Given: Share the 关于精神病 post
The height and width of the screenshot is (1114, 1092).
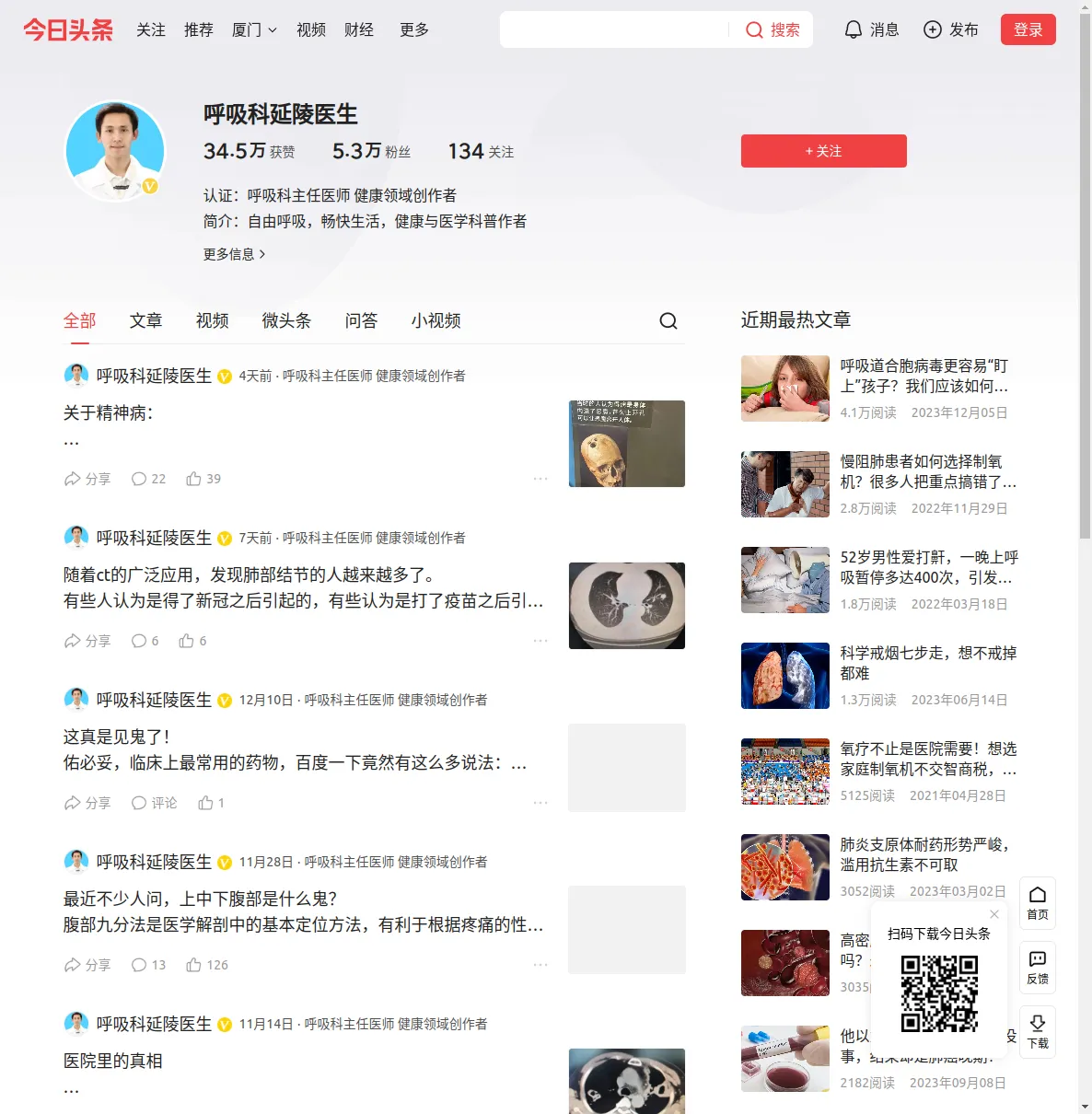Looking at the screenshot, I should 87,479.
